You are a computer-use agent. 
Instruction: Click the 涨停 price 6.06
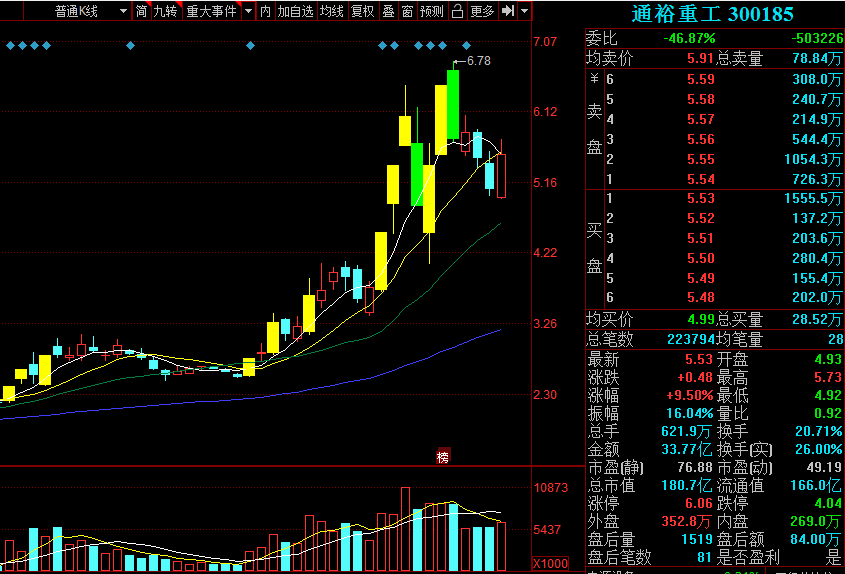click(698, 503)
